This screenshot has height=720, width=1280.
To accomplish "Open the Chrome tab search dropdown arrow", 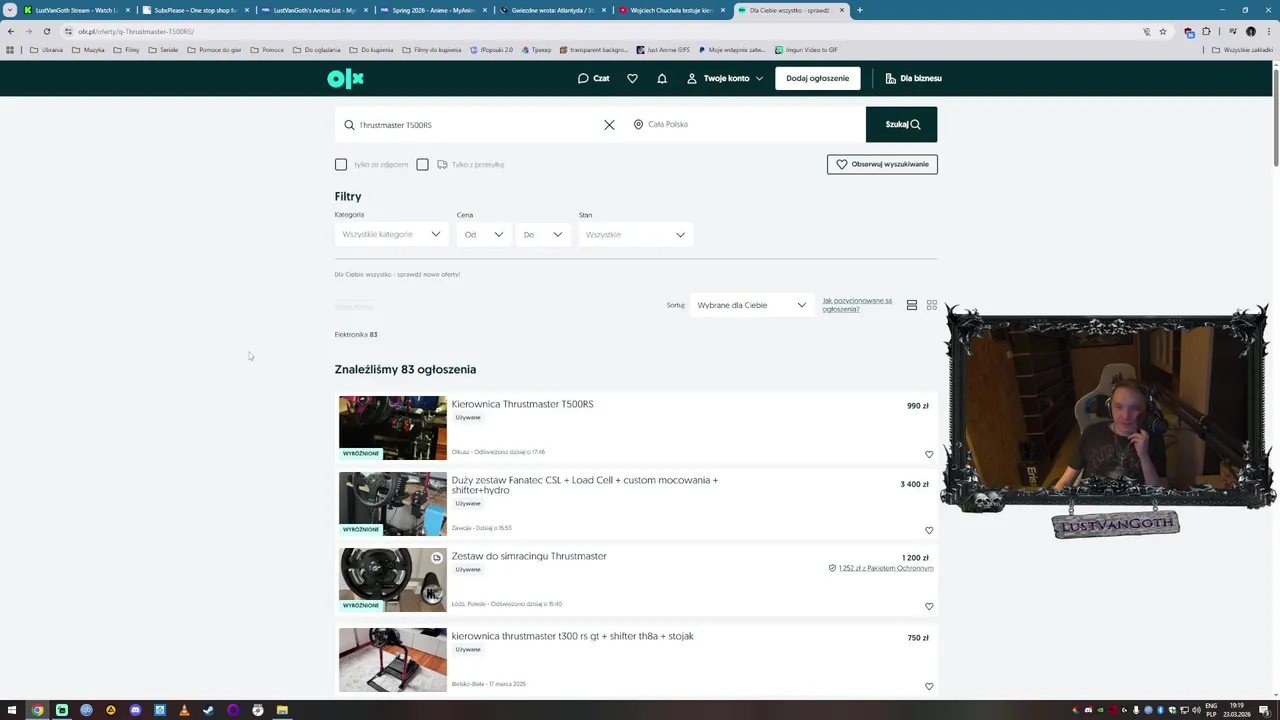I will click(10, 10).
